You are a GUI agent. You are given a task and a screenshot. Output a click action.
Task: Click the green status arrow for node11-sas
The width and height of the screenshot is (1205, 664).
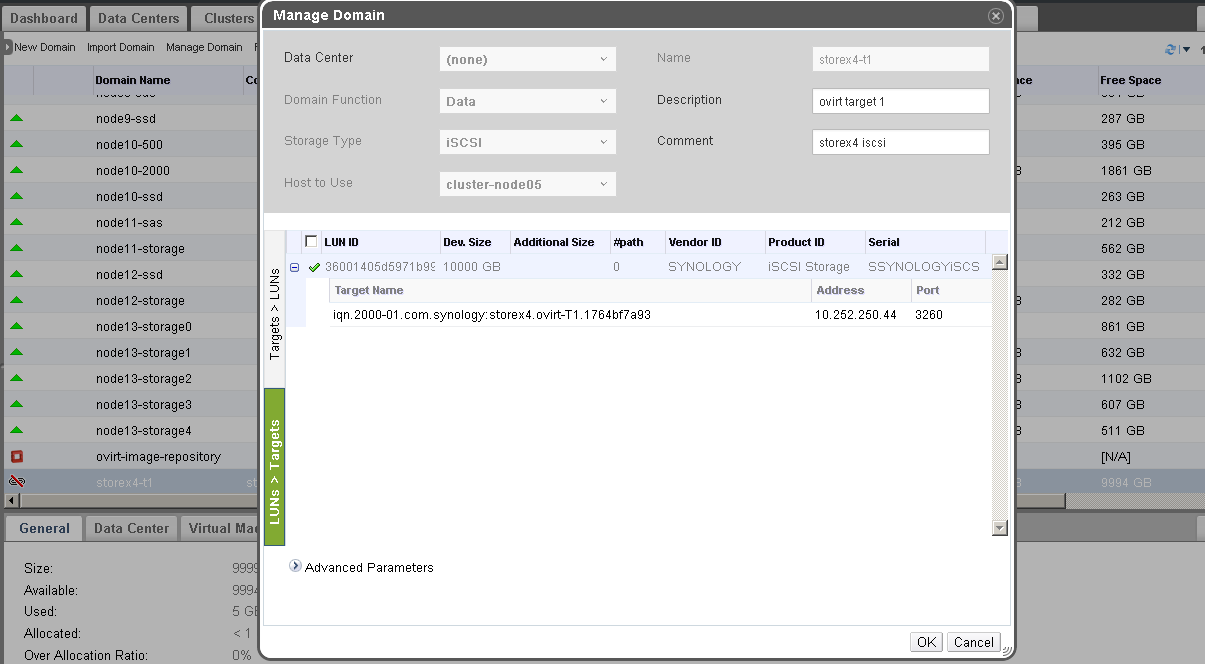(x=17, y=223)
